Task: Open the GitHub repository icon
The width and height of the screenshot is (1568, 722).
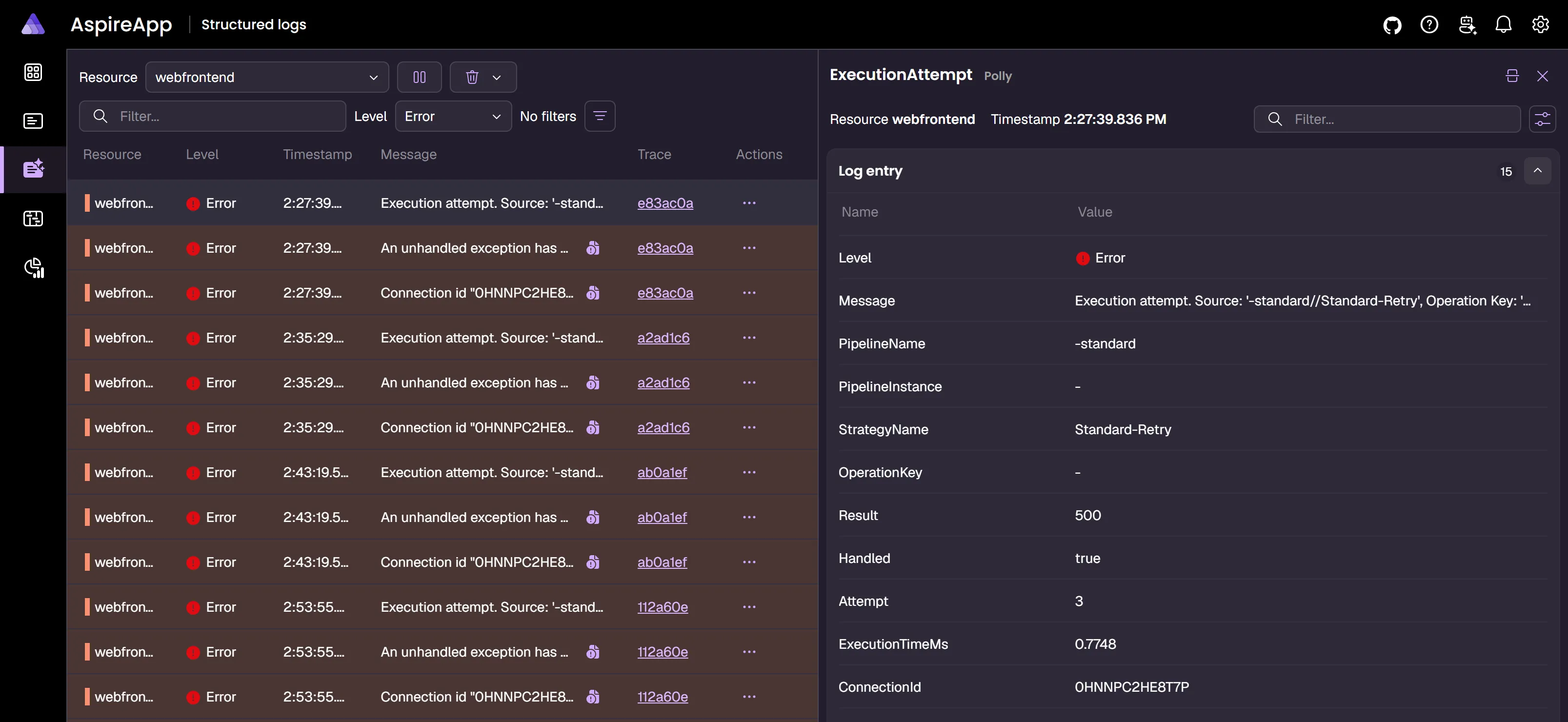Action: click(1392, 25)
